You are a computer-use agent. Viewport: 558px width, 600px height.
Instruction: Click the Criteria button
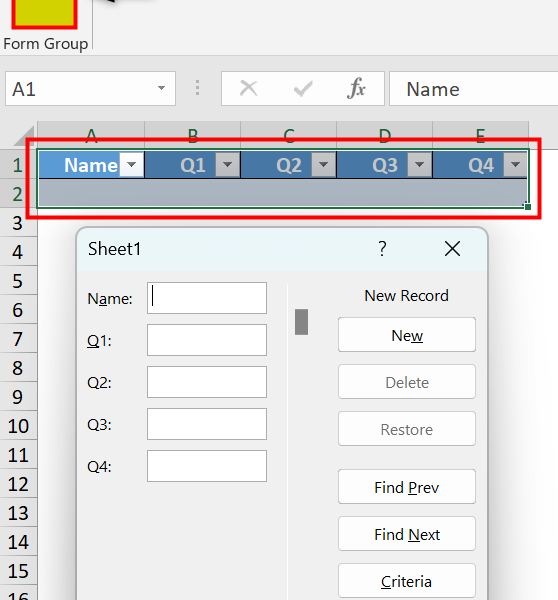click(x=407, y=581)
